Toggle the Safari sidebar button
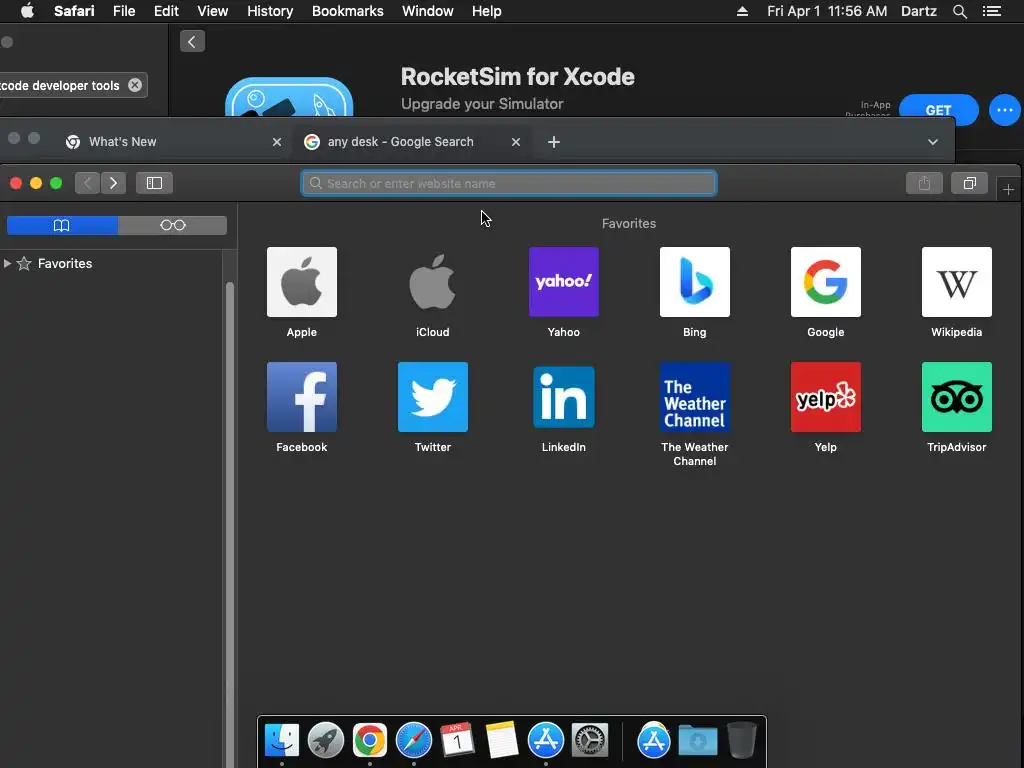The height and width of the screenshot is (768, 1024). click(x=154, y=183)
